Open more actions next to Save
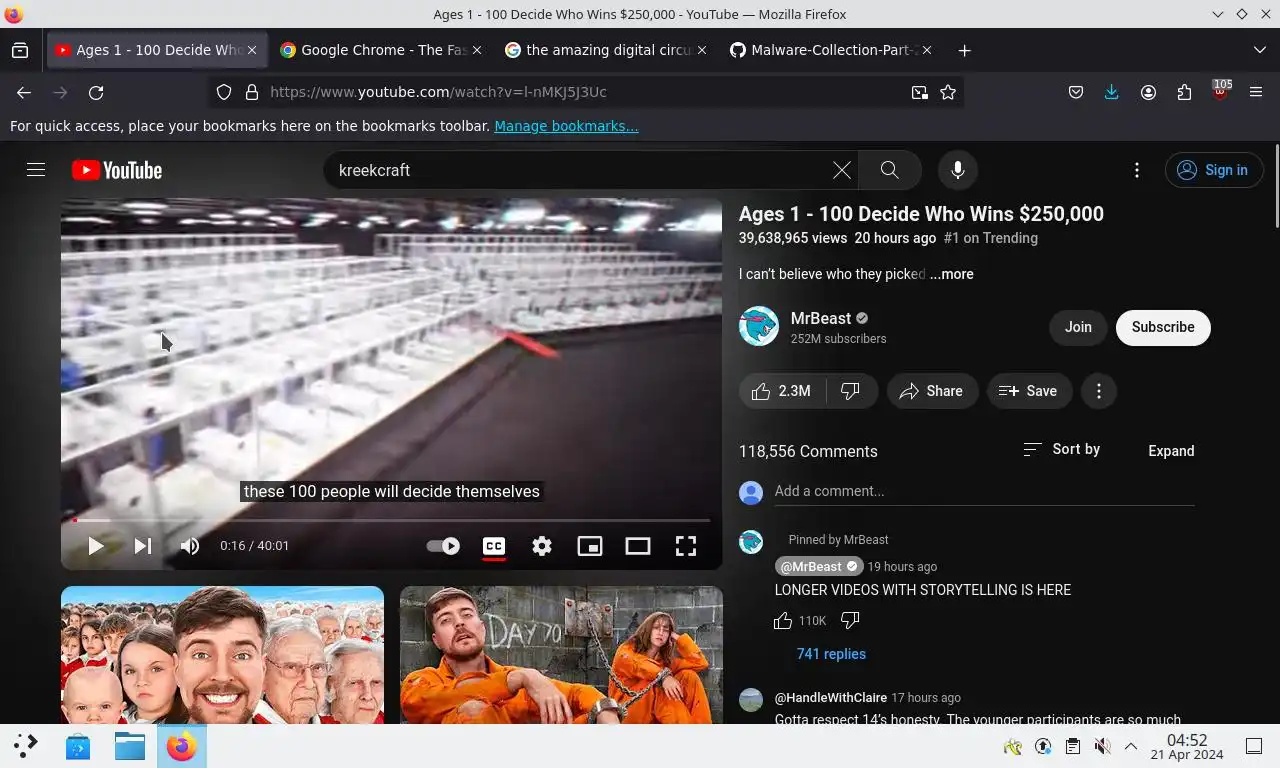This screenshot has height=768, width=1280. 1099,391
